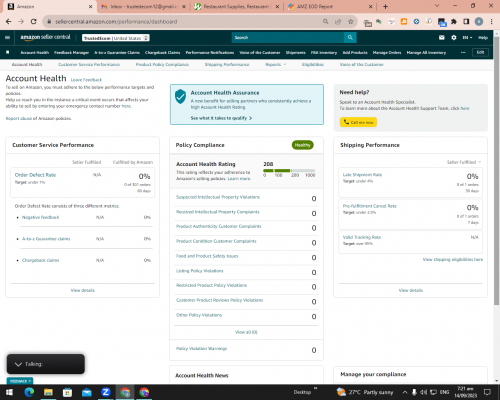The height and width of the screenshot is (400, 500).
Task: Close the FEEDBACK tag at bottom left
Action: [x=30, y=381]
